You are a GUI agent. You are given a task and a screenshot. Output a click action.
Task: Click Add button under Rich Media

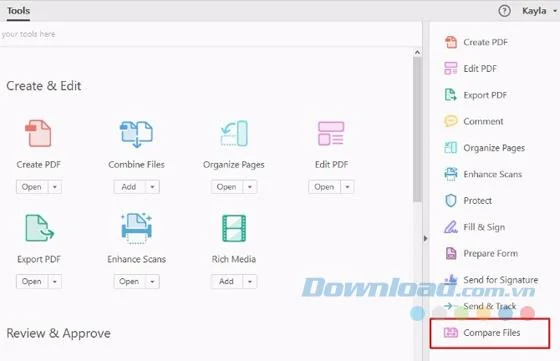tap(227, 281)
